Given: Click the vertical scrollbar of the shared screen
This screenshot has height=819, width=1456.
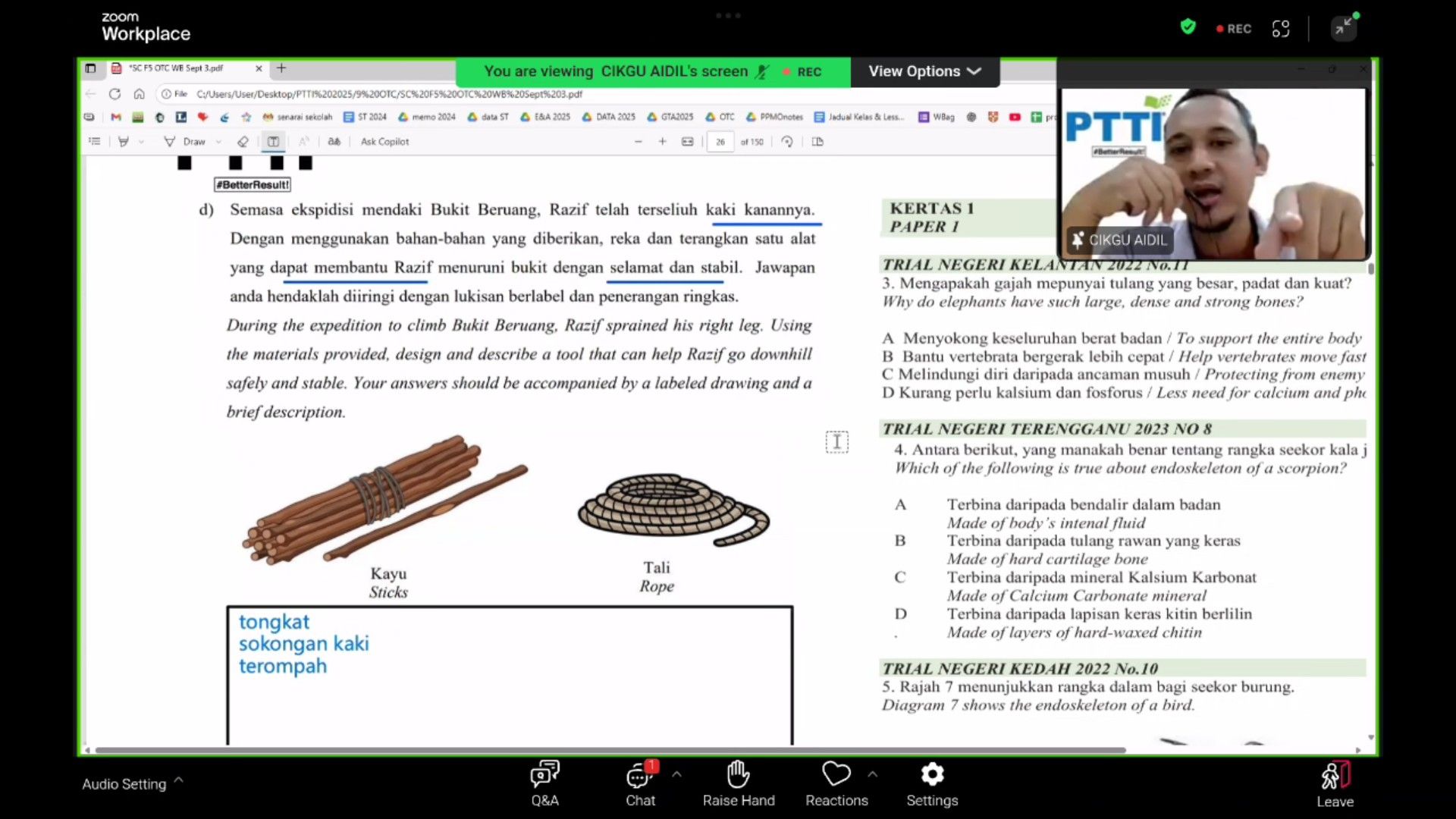Looking at the screenshot, I should pos(1371,268).
